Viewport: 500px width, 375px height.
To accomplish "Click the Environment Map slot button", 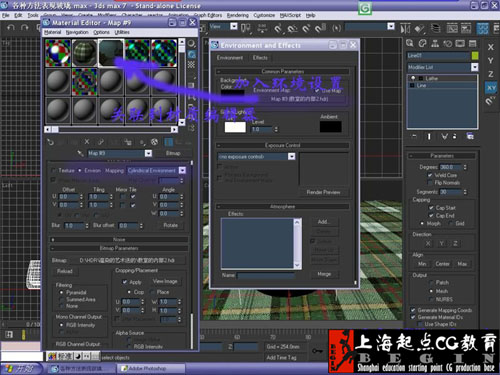I will (x=299, y=99).
